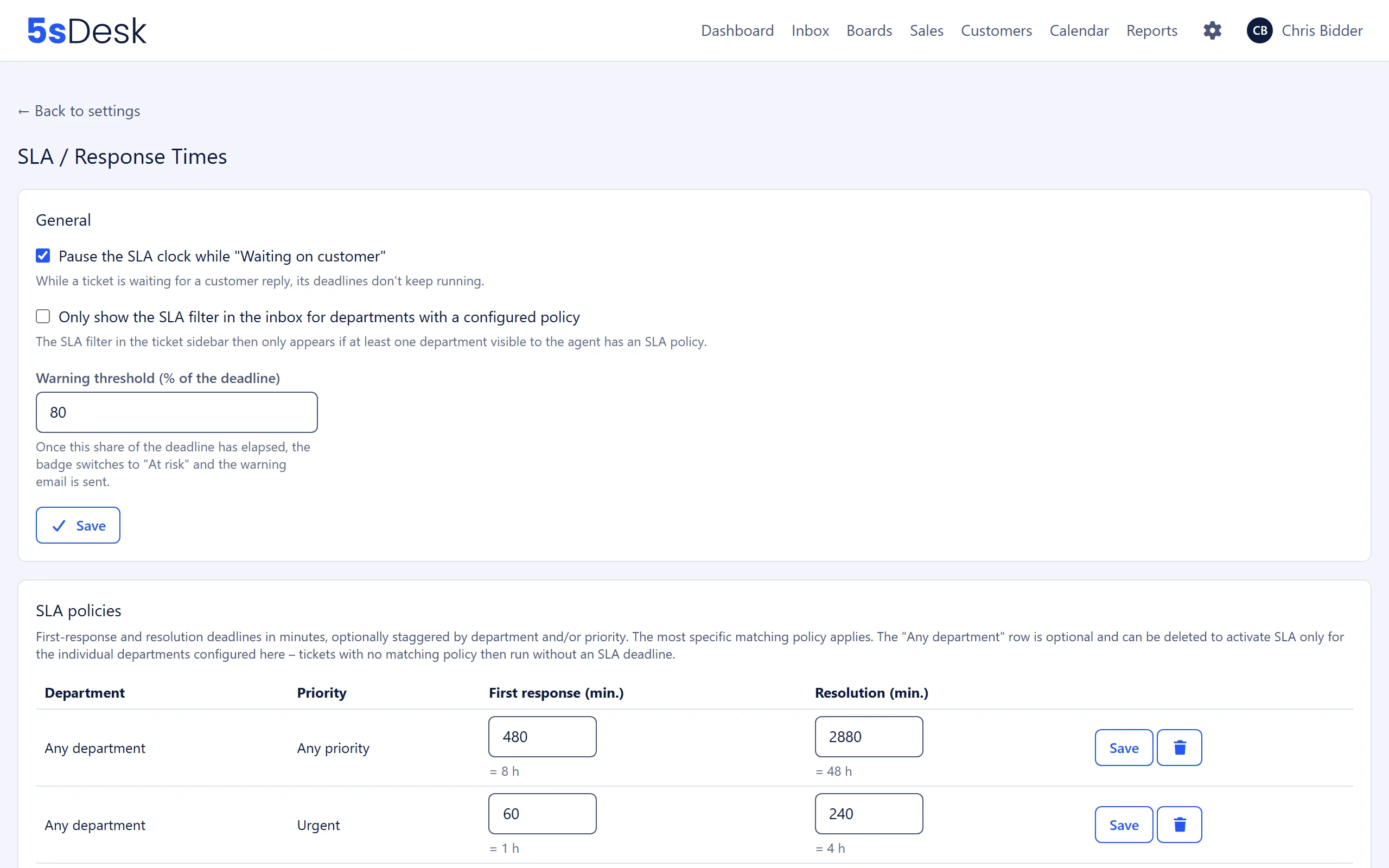Click the Any priority cell
Image resolution: width=1389 pixels, height=868 pixels.
pos(334,748)
